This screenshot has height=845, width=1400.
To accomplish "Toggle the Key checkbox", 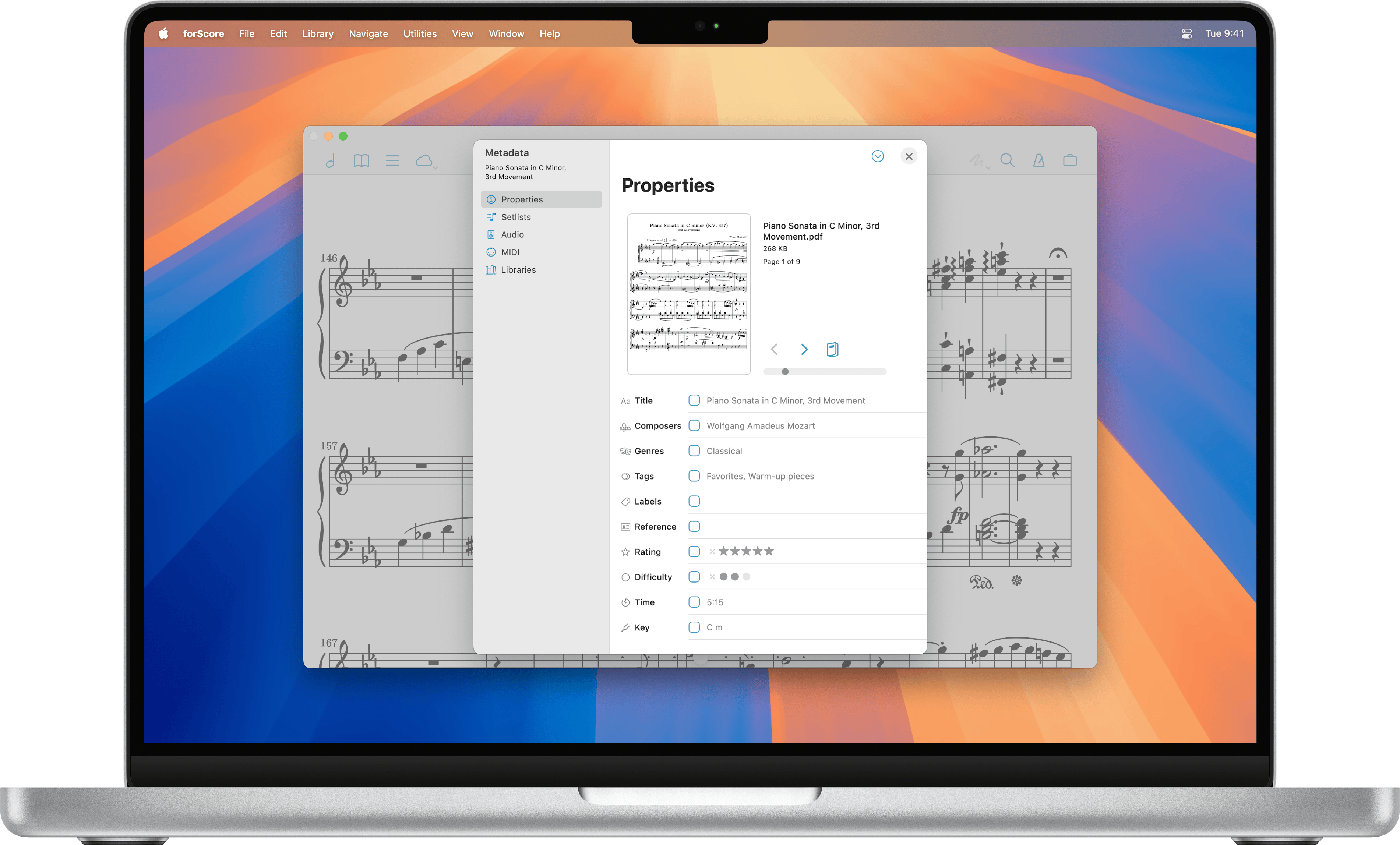I will [694, 627].
